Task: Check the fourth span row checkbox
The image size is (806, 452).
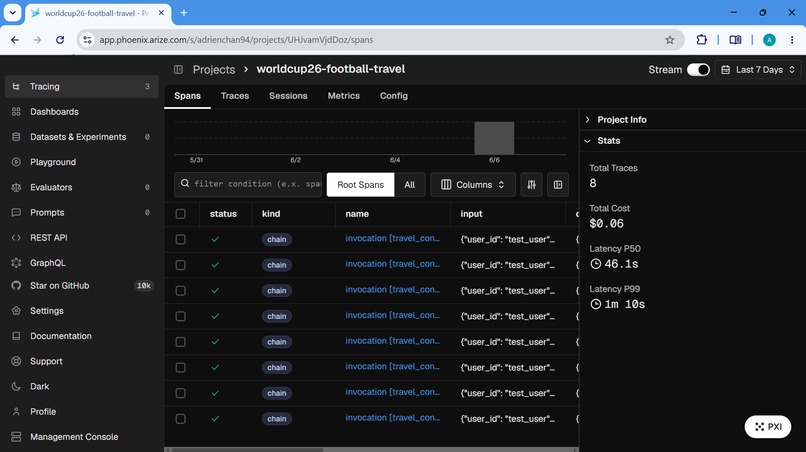Action: [x=180, y=316]
